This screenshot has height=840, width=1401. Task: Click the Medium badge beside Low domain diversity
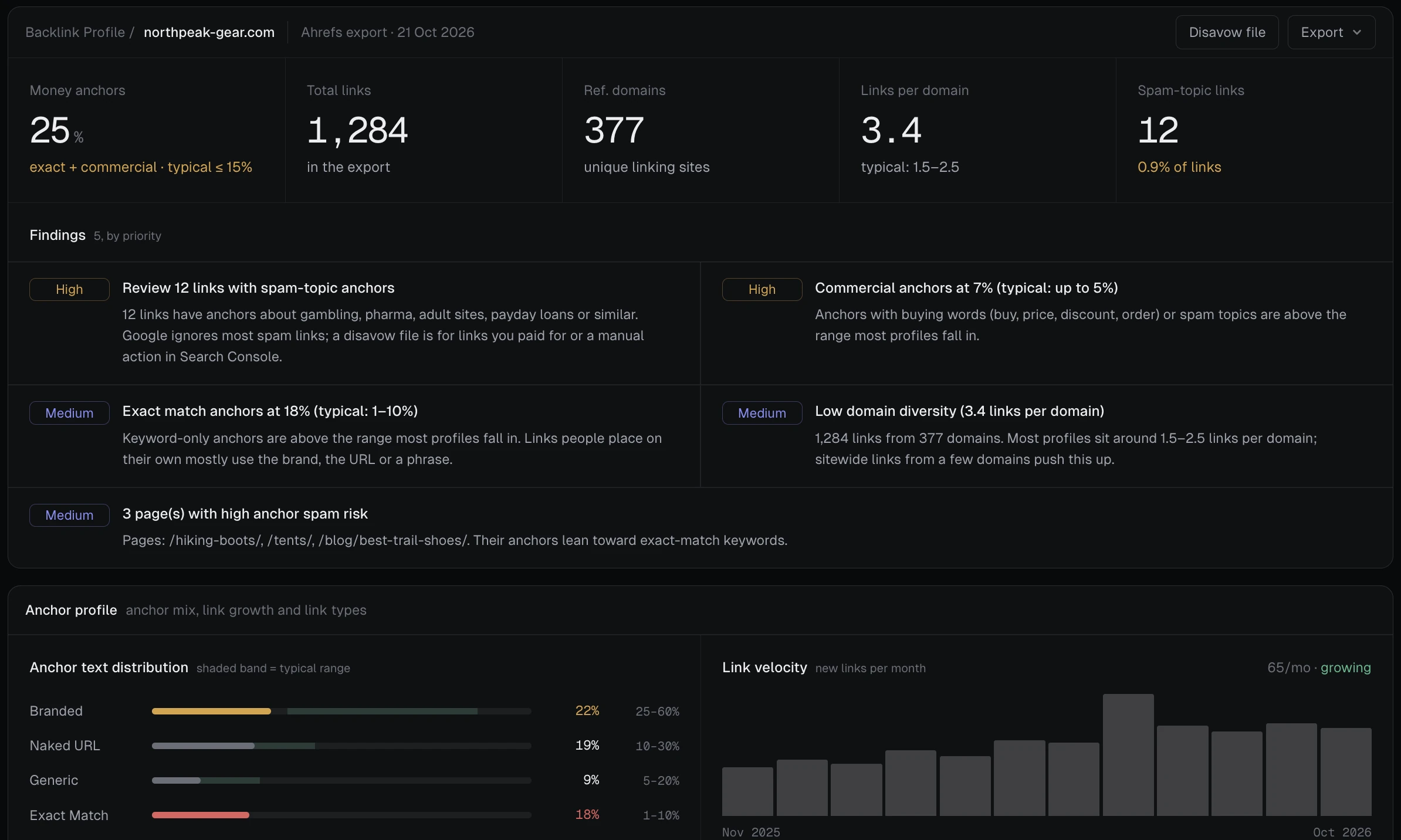click(x=762, y=413)
